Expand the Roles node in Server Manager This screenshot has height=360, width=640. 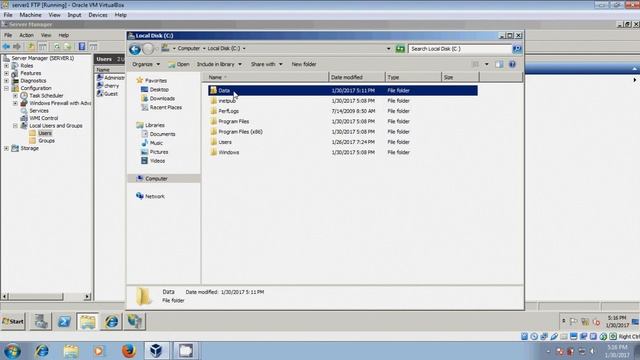click(x=6, y=66)
